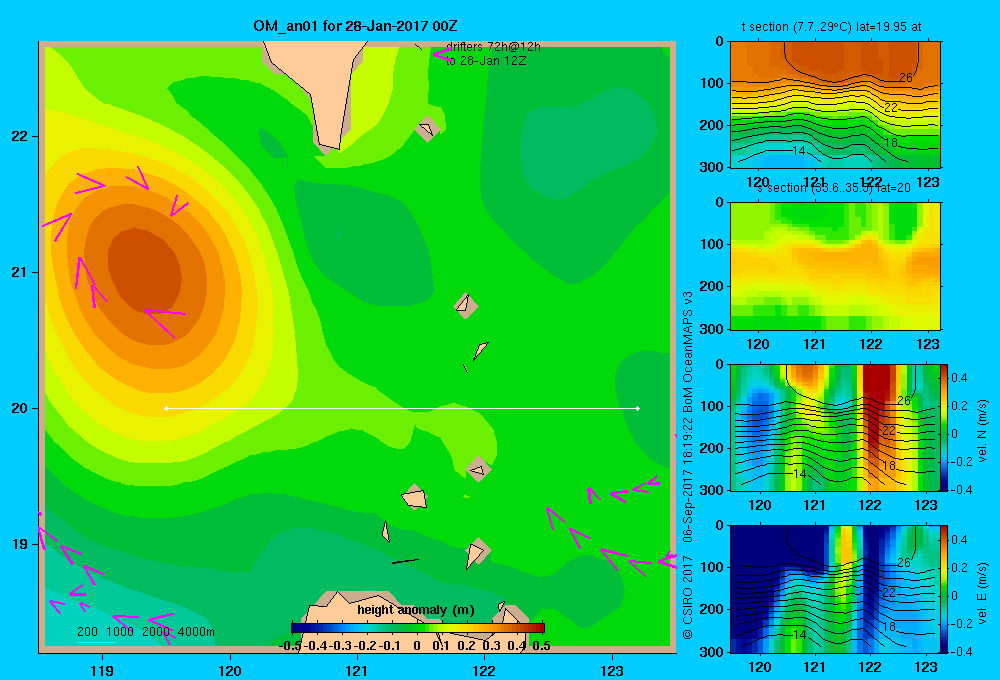Click the "s section (33.6..35.5) lat=20" heading

834,188
